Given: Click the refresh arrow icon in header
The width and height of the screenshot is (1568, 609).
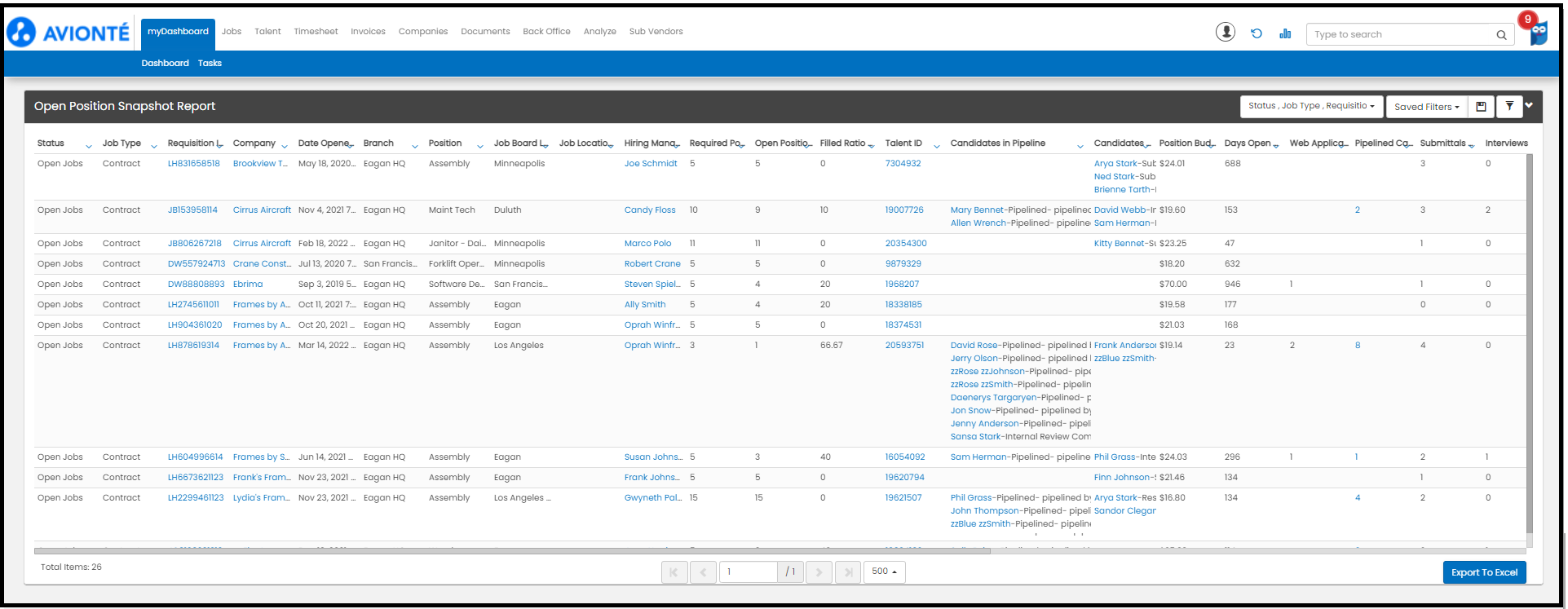Looking at the screenshot, I should point(1256,33).
